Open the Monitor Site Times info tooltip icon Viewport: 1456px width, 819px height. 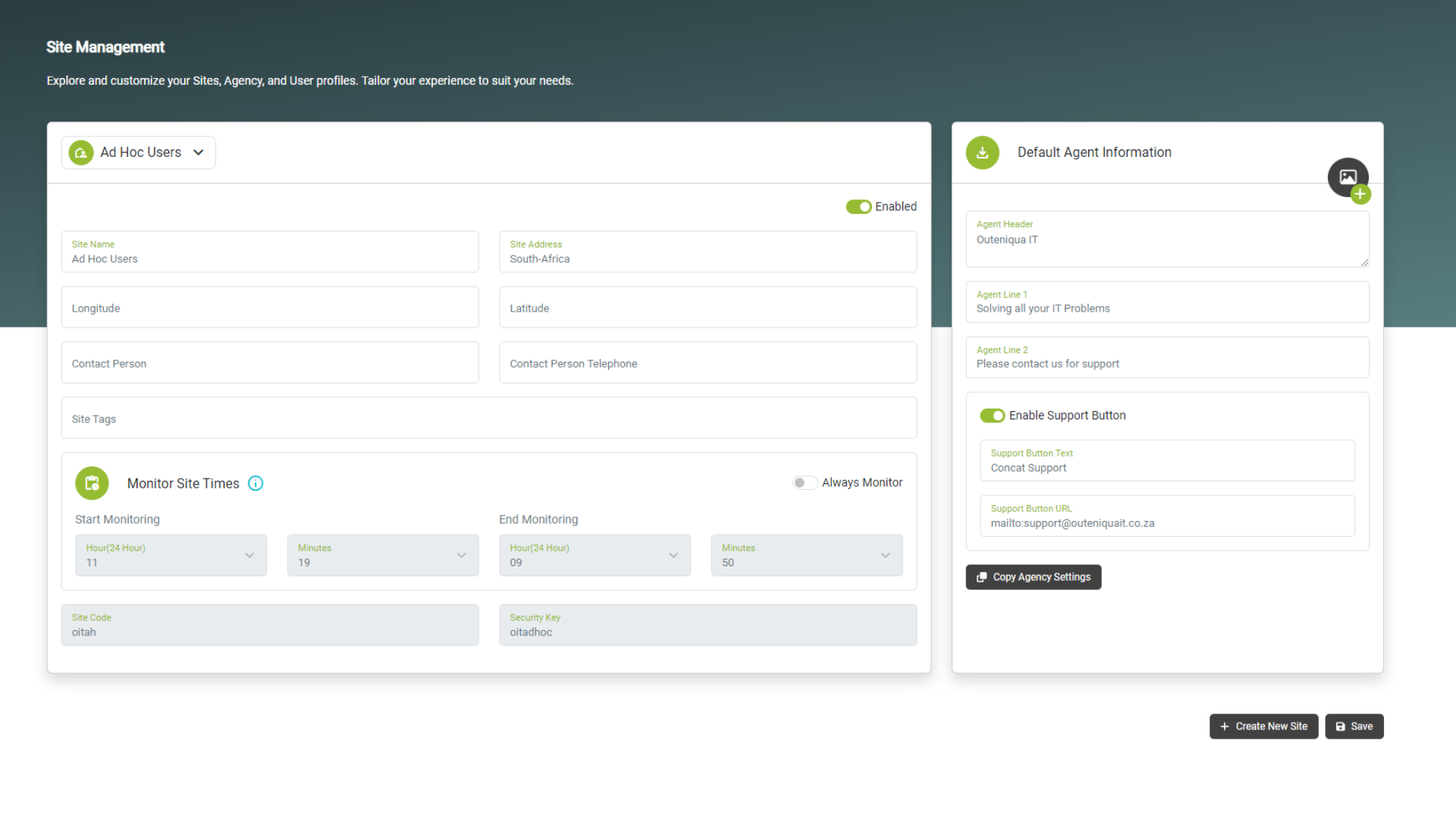tap(256, 483)
